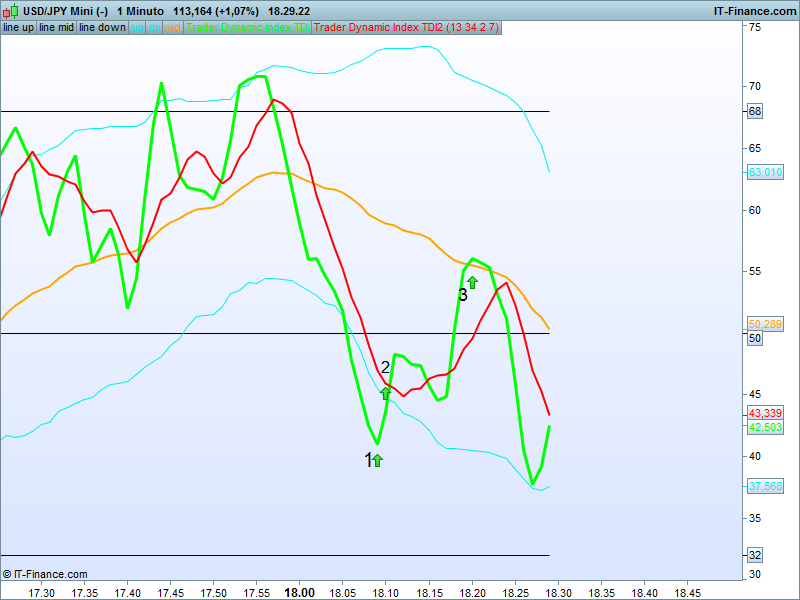Click the 18.30 time axis label
Image resolution: width=800 pixels, height=600 pixels.
[558, 593]
